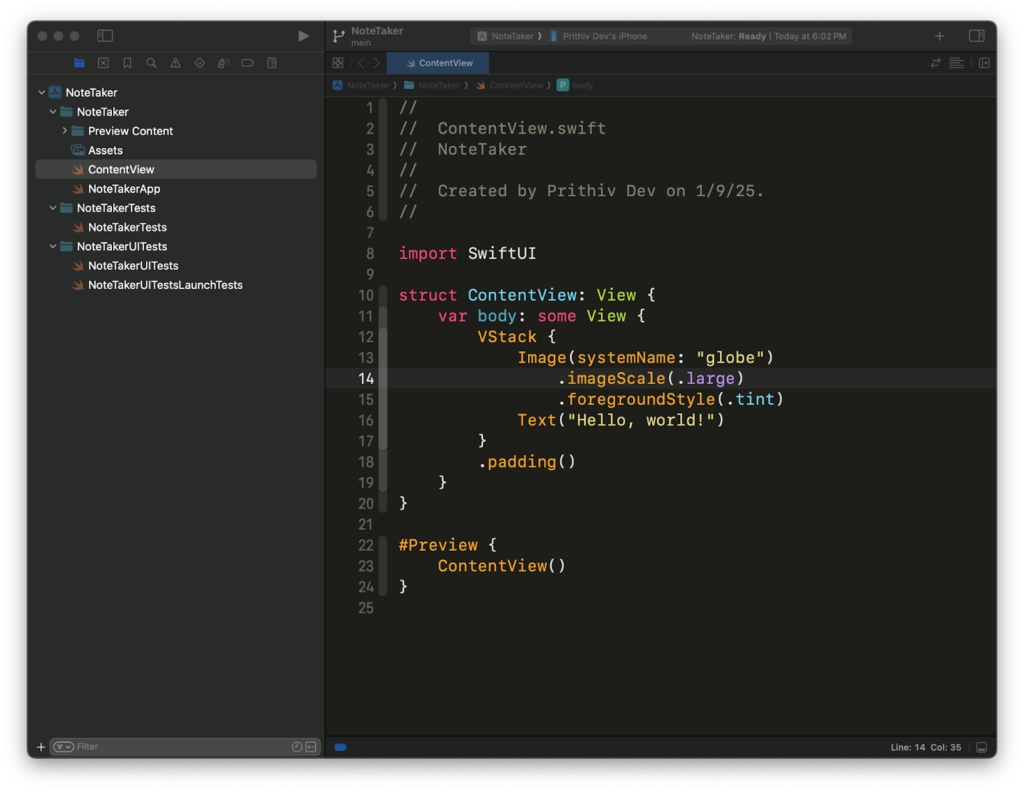Screen dimensions: 1024x792
Task: Collapse the NoteTakerUITests group
Action: (x=53, y=246)
